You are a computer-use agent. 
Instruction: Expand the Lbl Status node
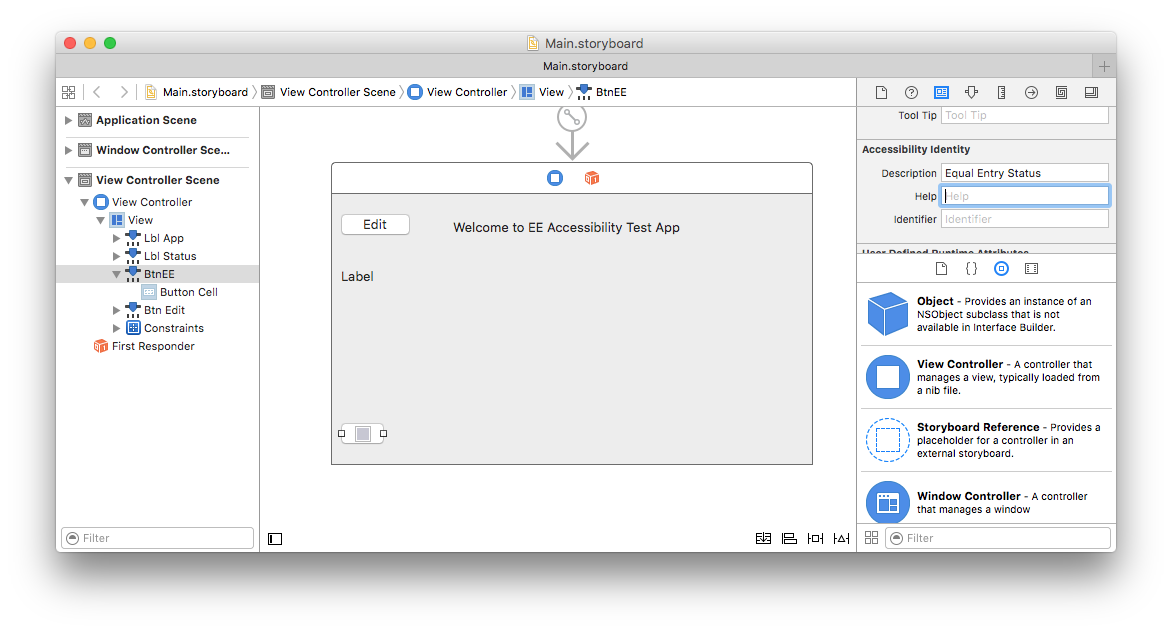[116, 256]
